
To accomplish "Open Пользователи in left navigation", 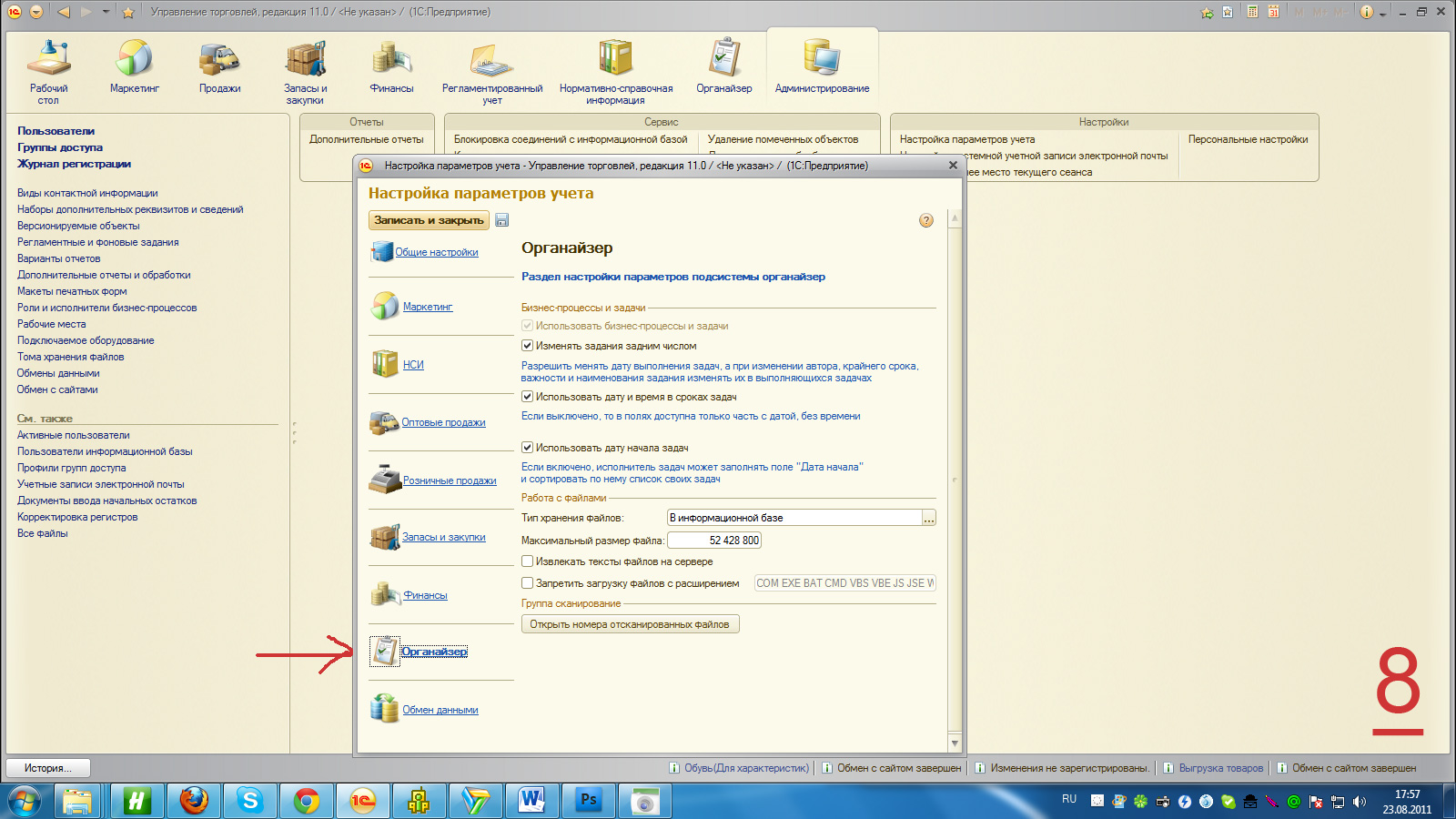I will point(56,131).
